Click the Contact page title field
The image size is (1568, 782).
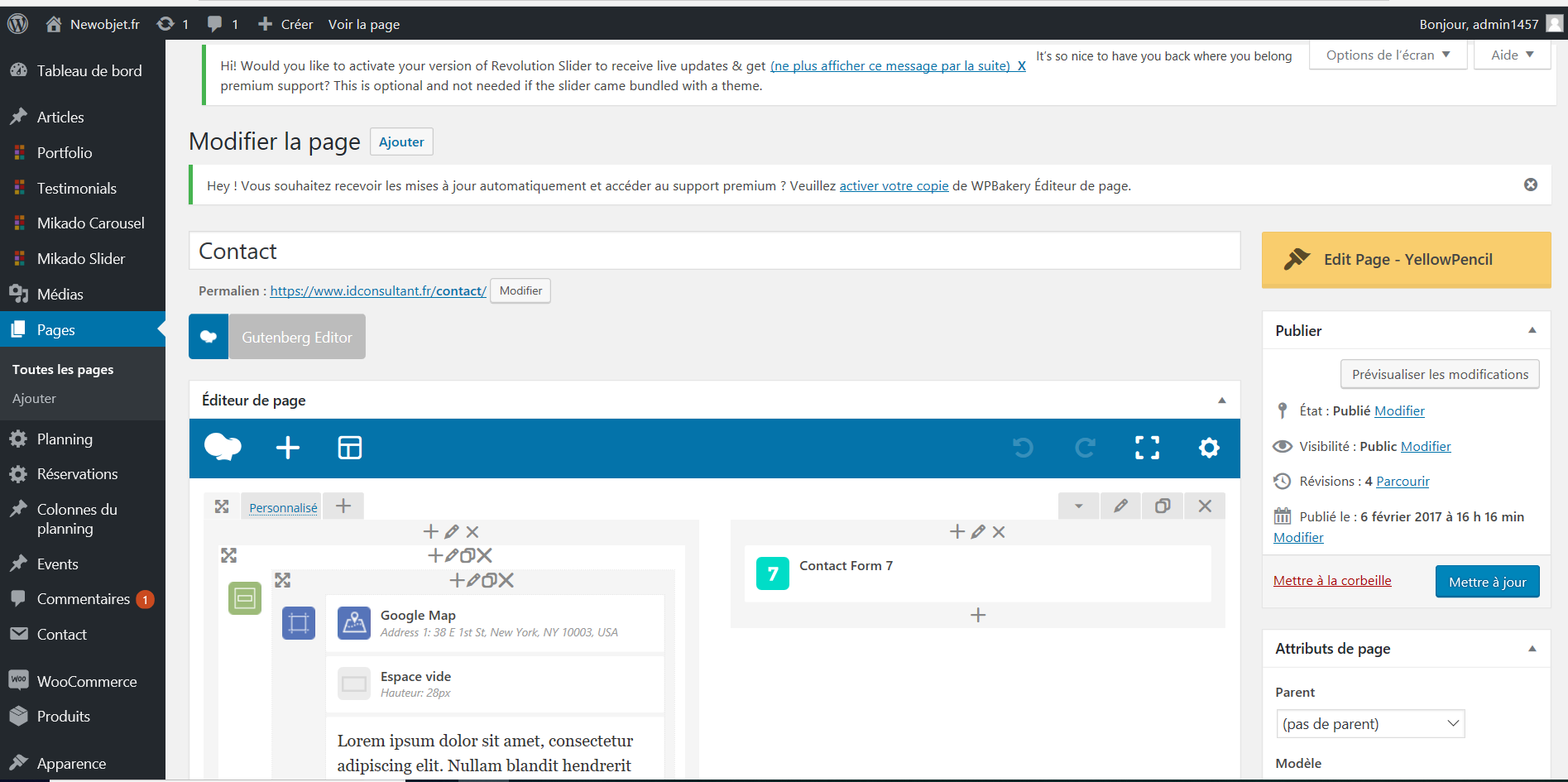[714, 251]
